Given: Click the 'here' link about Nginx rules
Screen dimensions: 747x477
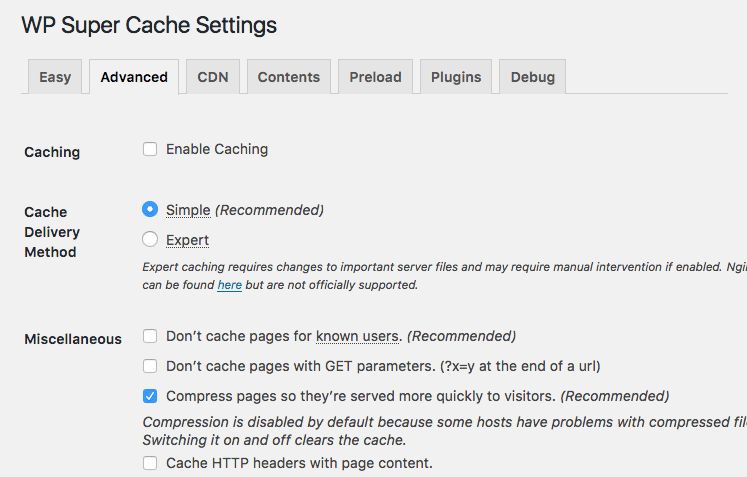Looking at the screenshot, I should click(229, 285).
